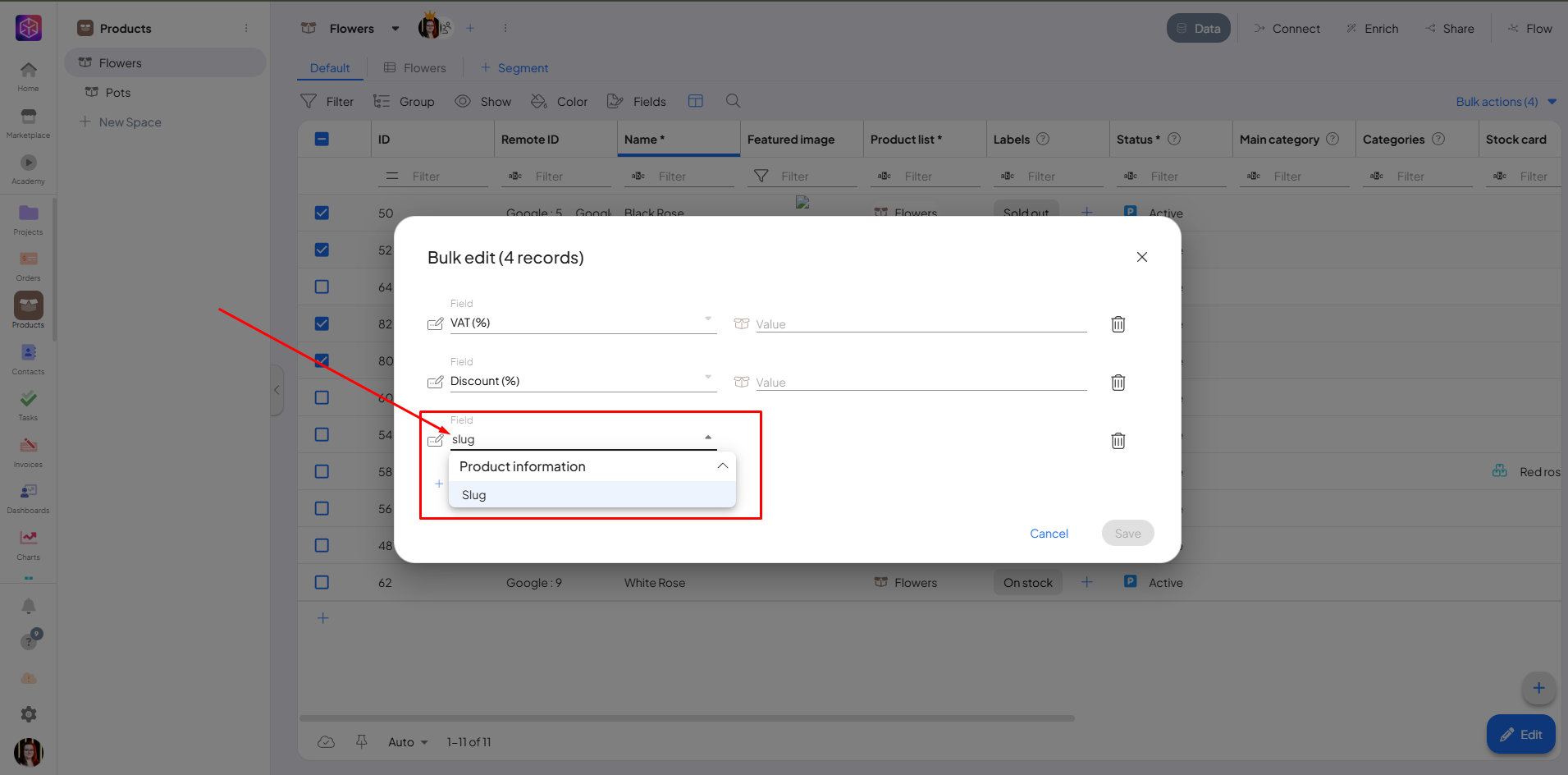
Task: Open notifications bell icon
Action: pyautogui.click(x=28, y=607)
